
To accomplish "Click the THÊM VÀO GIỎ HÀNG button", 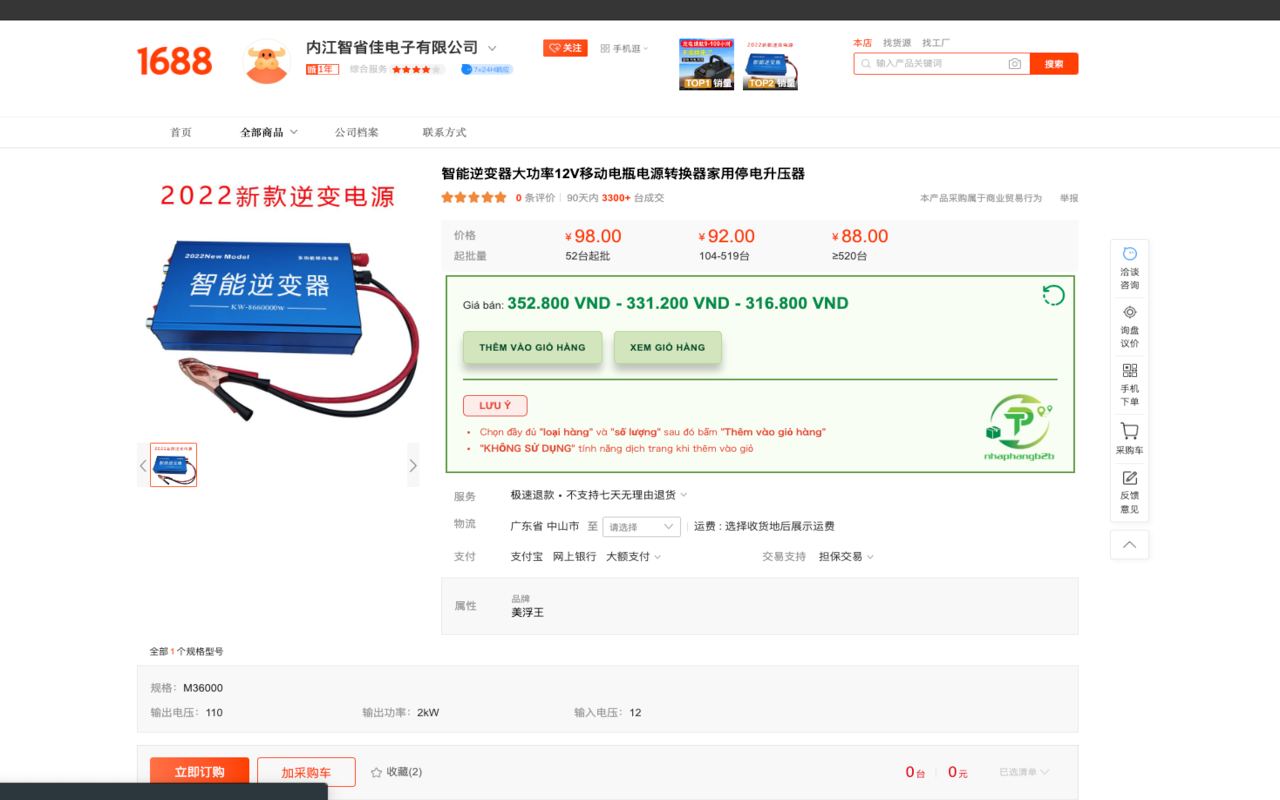I will click(x=532, y=347).
